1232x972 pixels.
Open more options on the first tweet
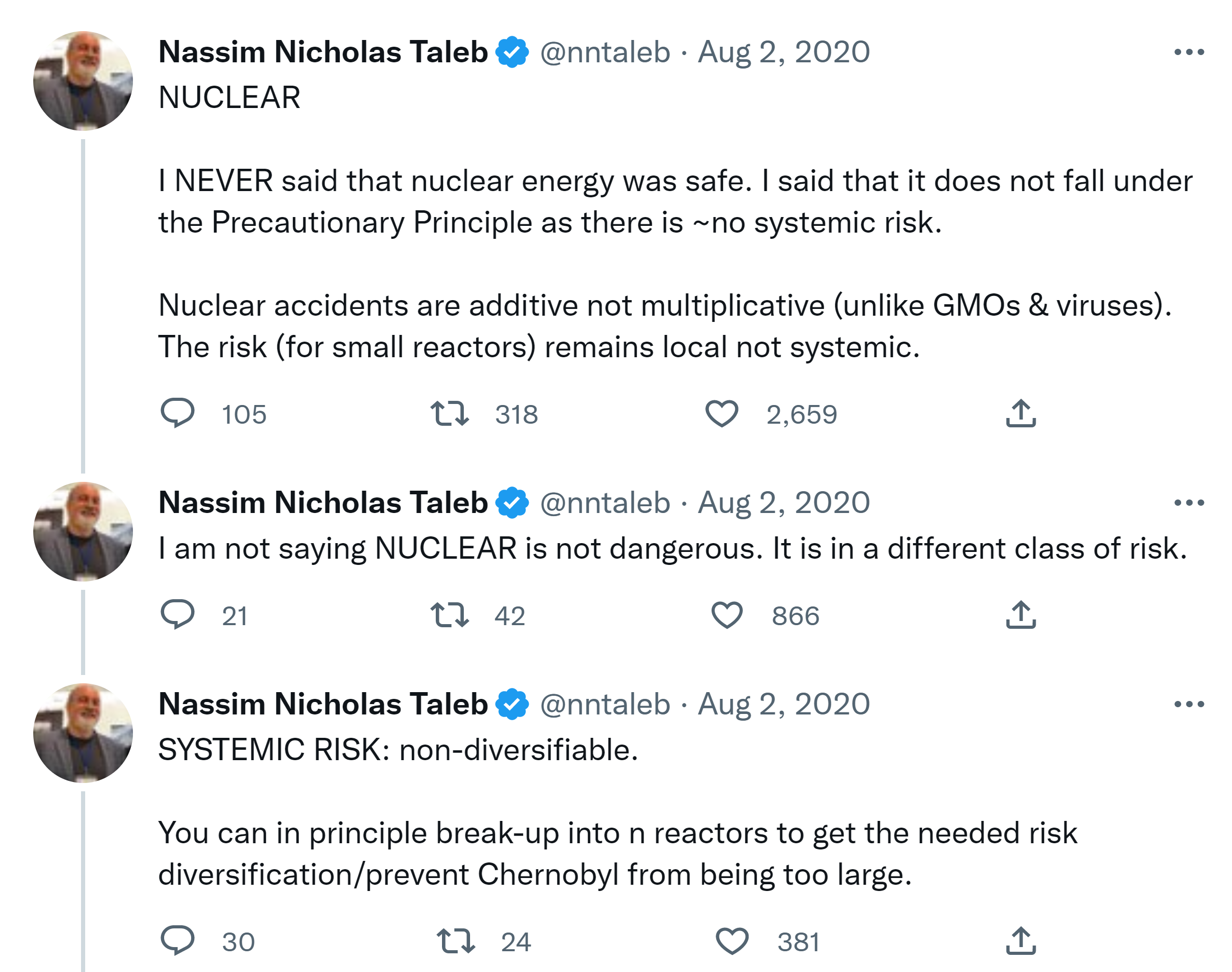pyautogui.click(x=1189, y=52)
